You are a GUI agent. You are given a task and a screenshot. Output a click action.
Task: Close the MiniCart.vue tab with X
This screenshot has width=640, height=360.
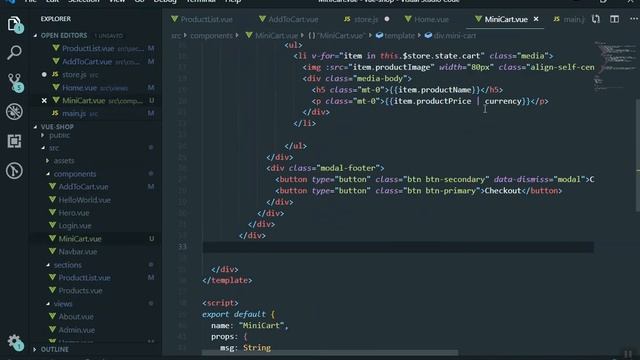(x=536, y=19)
